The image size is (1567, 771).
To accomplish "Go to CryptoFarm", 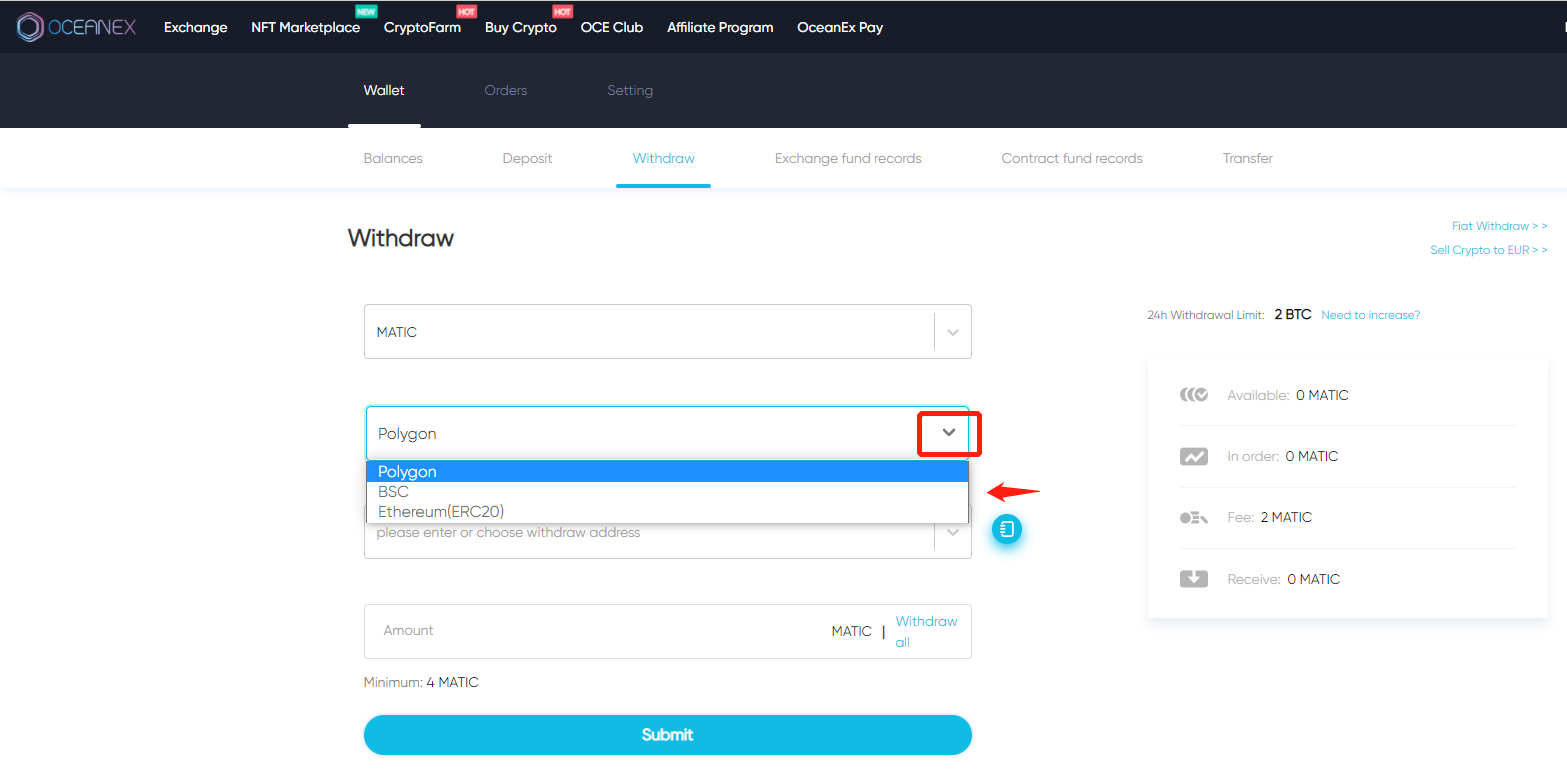I will pyautogui.click(x=422, y=27).
